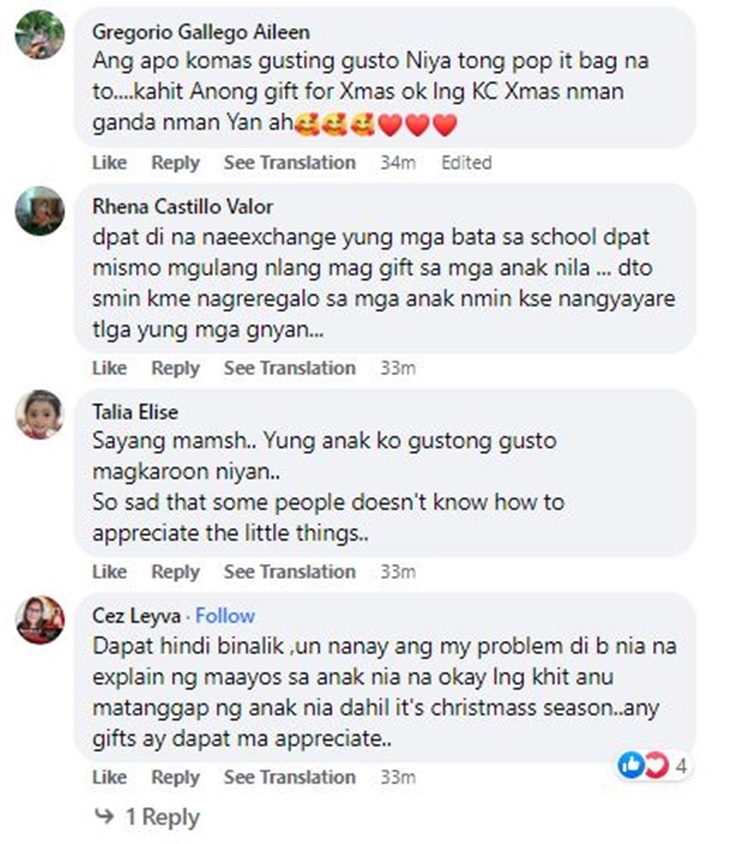Expand the 1 Reply thread
The height and width of the screenshot is (844, 750).
click(x=163, y=817)
